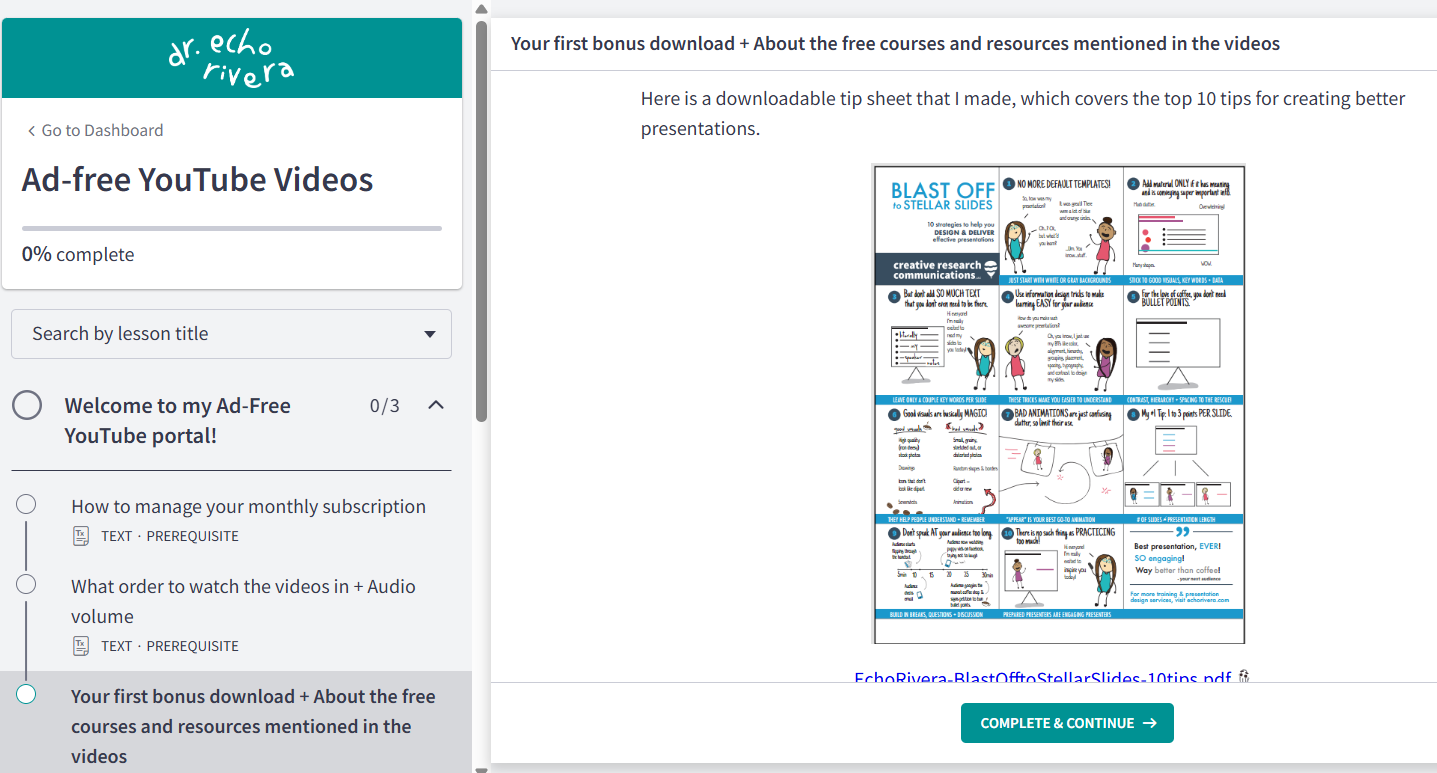
Task: Open What order to watch the videos lesson
Action: (x=243, y=601)
